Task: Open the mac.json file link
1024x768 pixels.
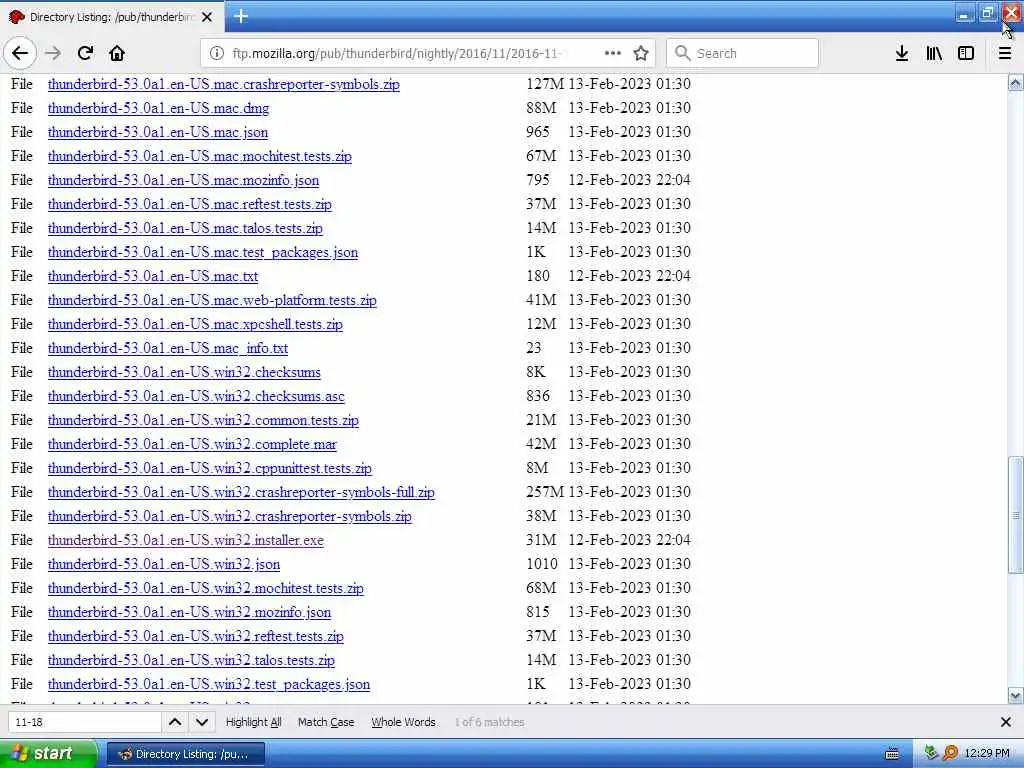Action: (x=157, y=132)
